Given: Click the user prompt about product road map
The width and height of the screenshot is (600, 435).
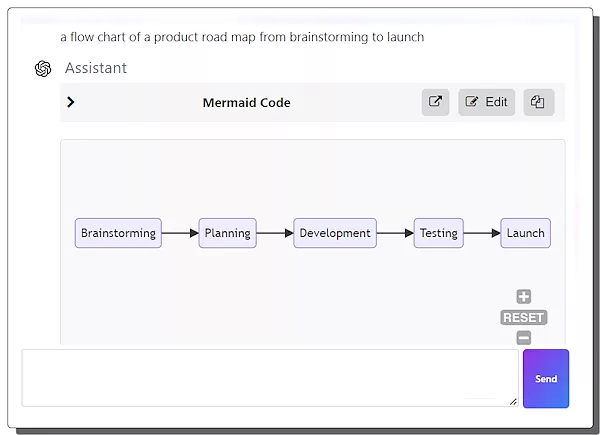Looking at the screenshot, I should 242,37.
